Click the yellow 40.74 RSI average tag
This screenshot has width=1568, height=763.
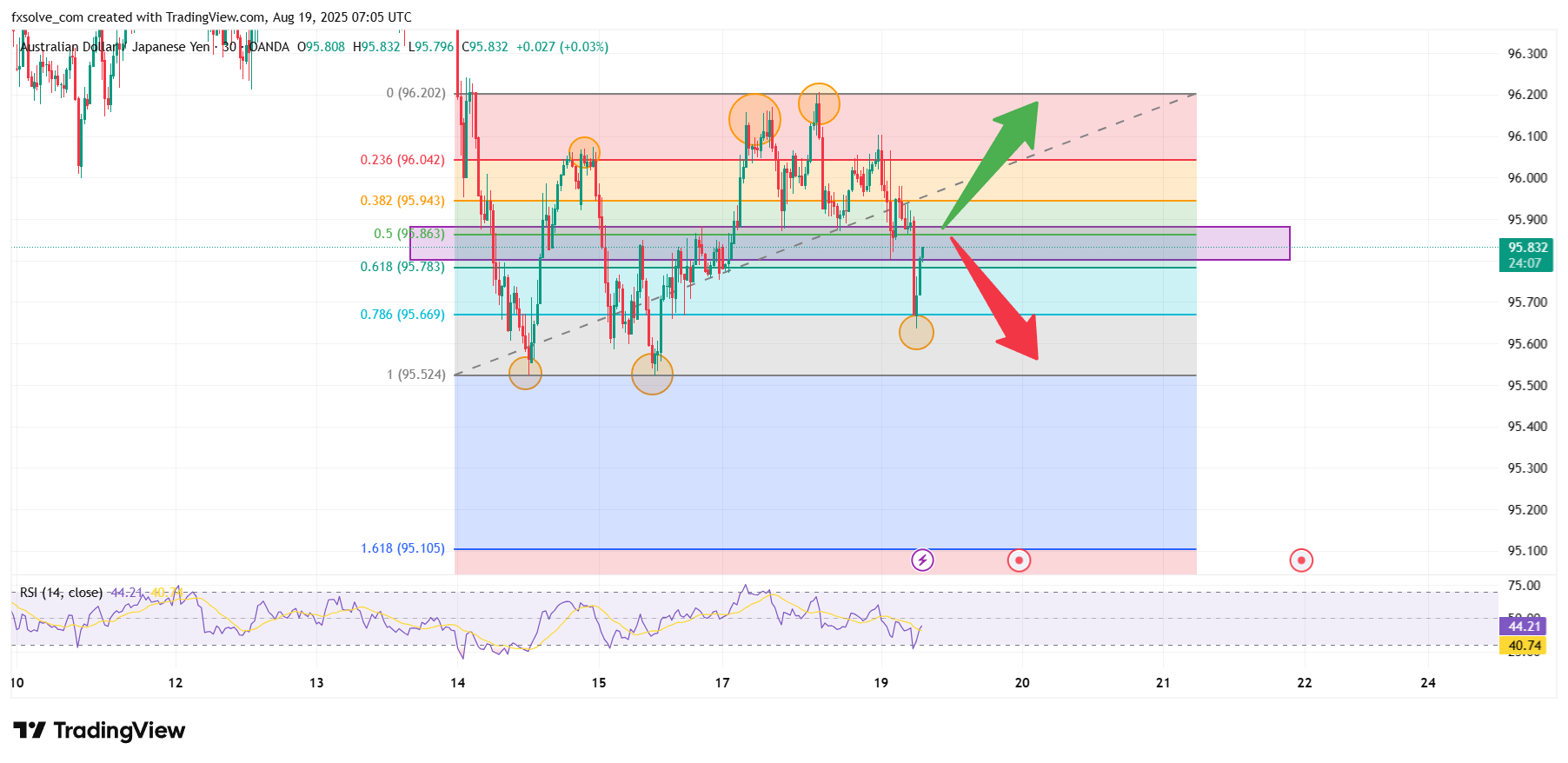1525,646
